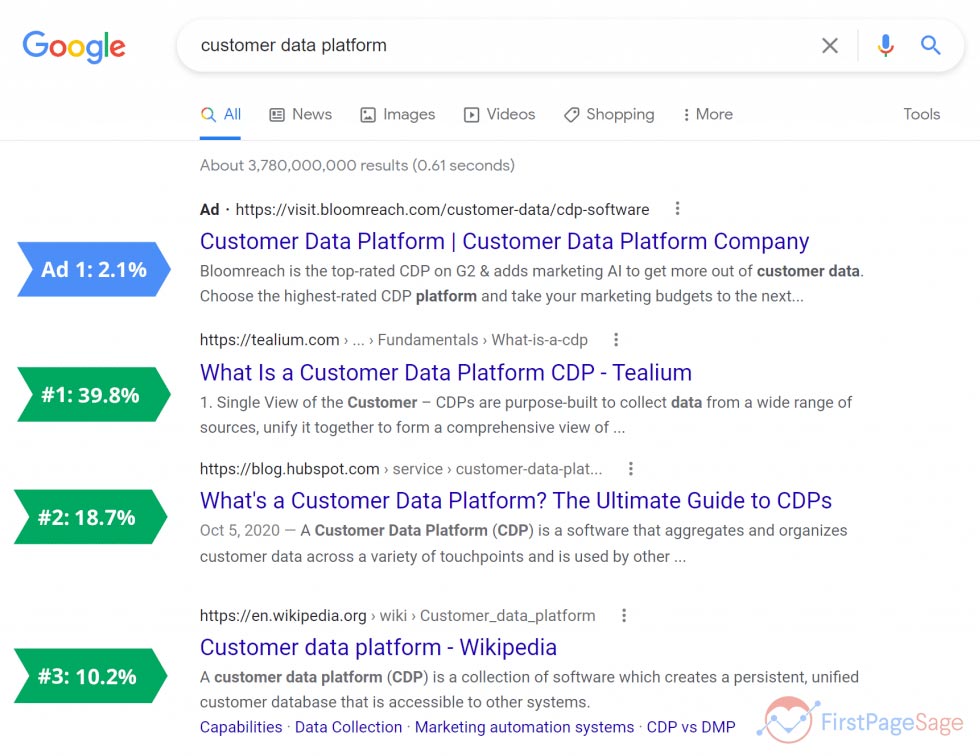Open options menu for Tealium result

[x=616, y=339]
